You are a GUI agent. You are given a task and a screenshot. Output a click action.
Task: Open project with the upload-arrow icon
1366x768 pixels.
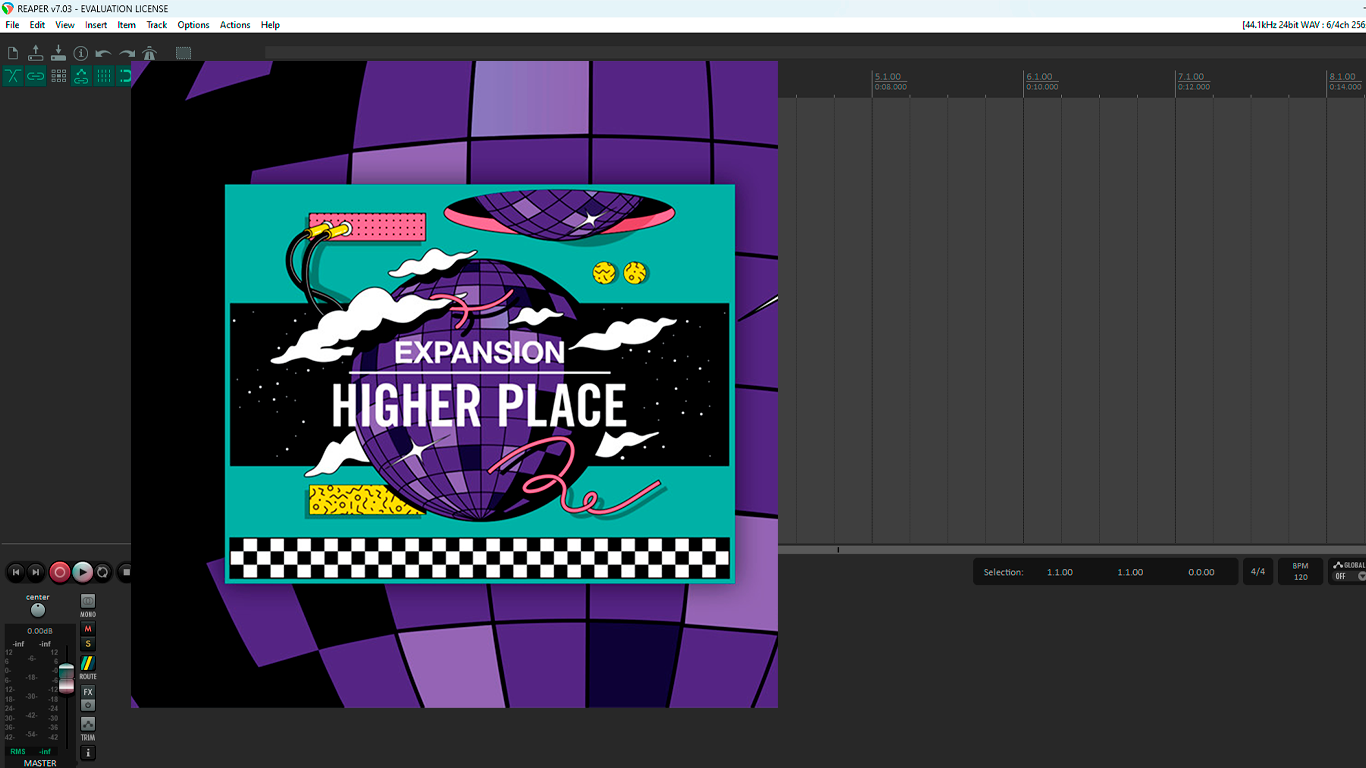pyautogui.click(x=35, y=53)
